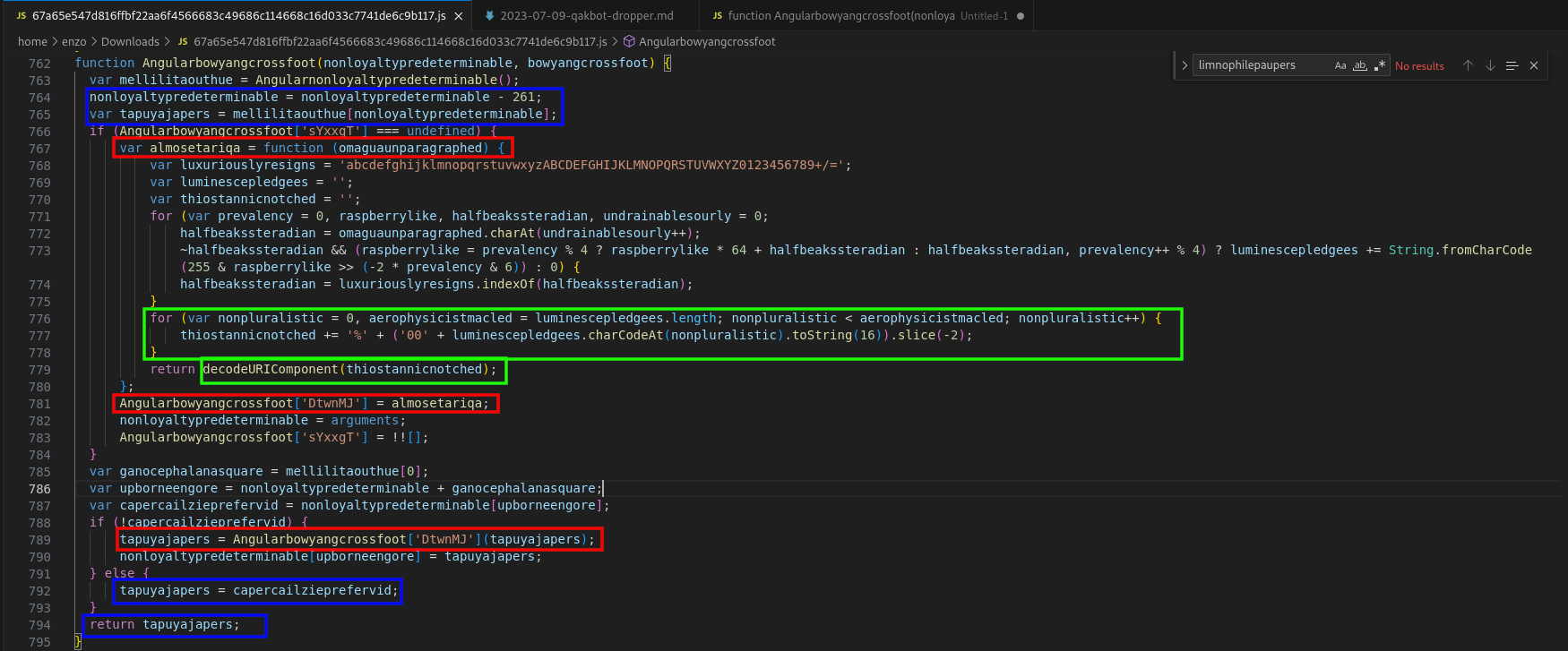Open the .js file name breadcrumb
Screen dimensions: 1568x651
click(401, 41)
